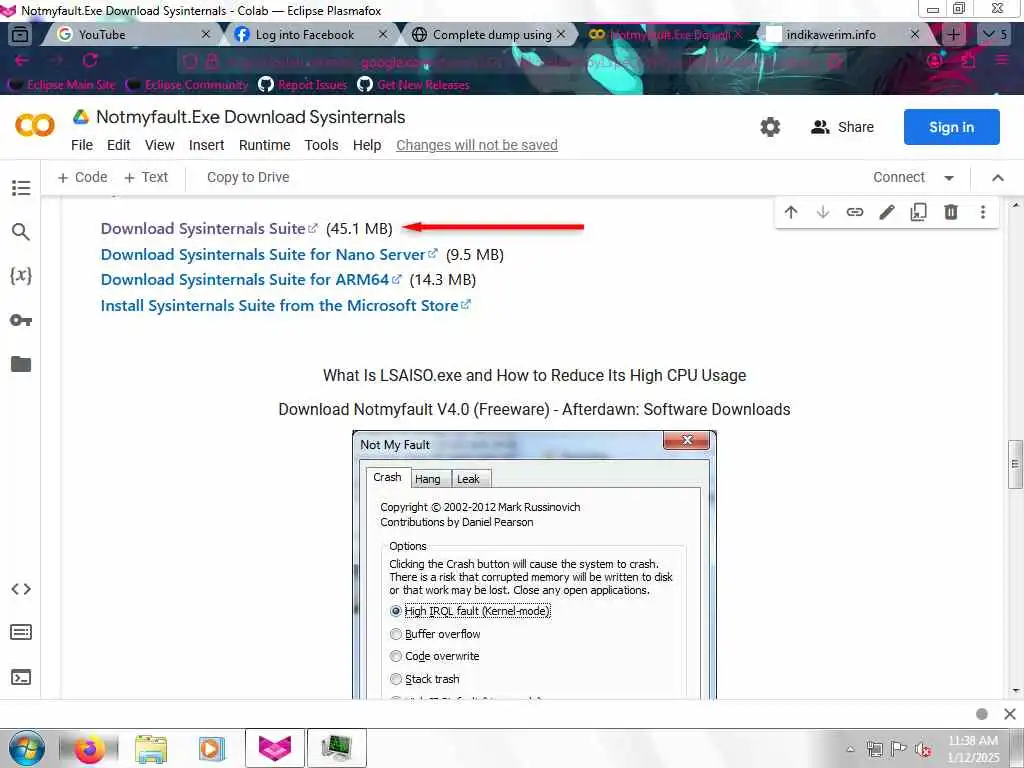Click Copy to Drive
The width and height of the screenshot is (1024, 768).
tap(248, 178)
